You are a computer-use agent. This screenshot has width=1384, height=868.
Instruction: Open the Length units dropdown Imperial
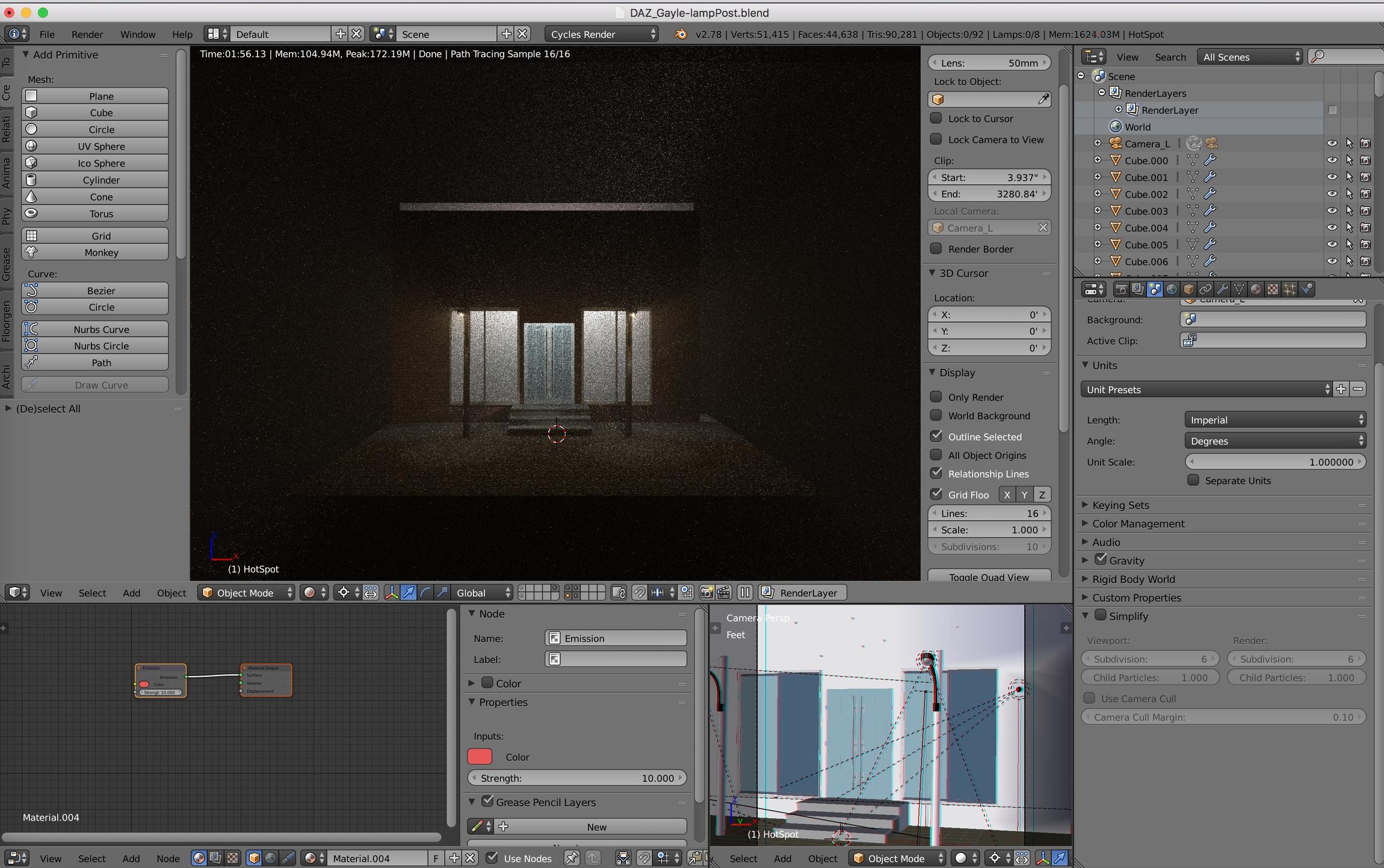(x=1275, y=420)
